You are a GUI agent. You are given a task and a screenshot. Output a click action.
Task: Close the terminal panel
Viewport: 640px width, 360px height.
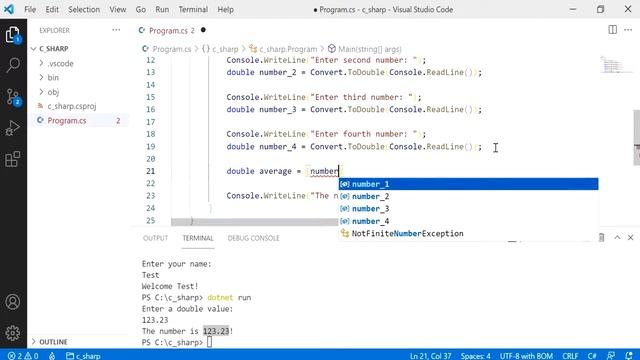631,238
